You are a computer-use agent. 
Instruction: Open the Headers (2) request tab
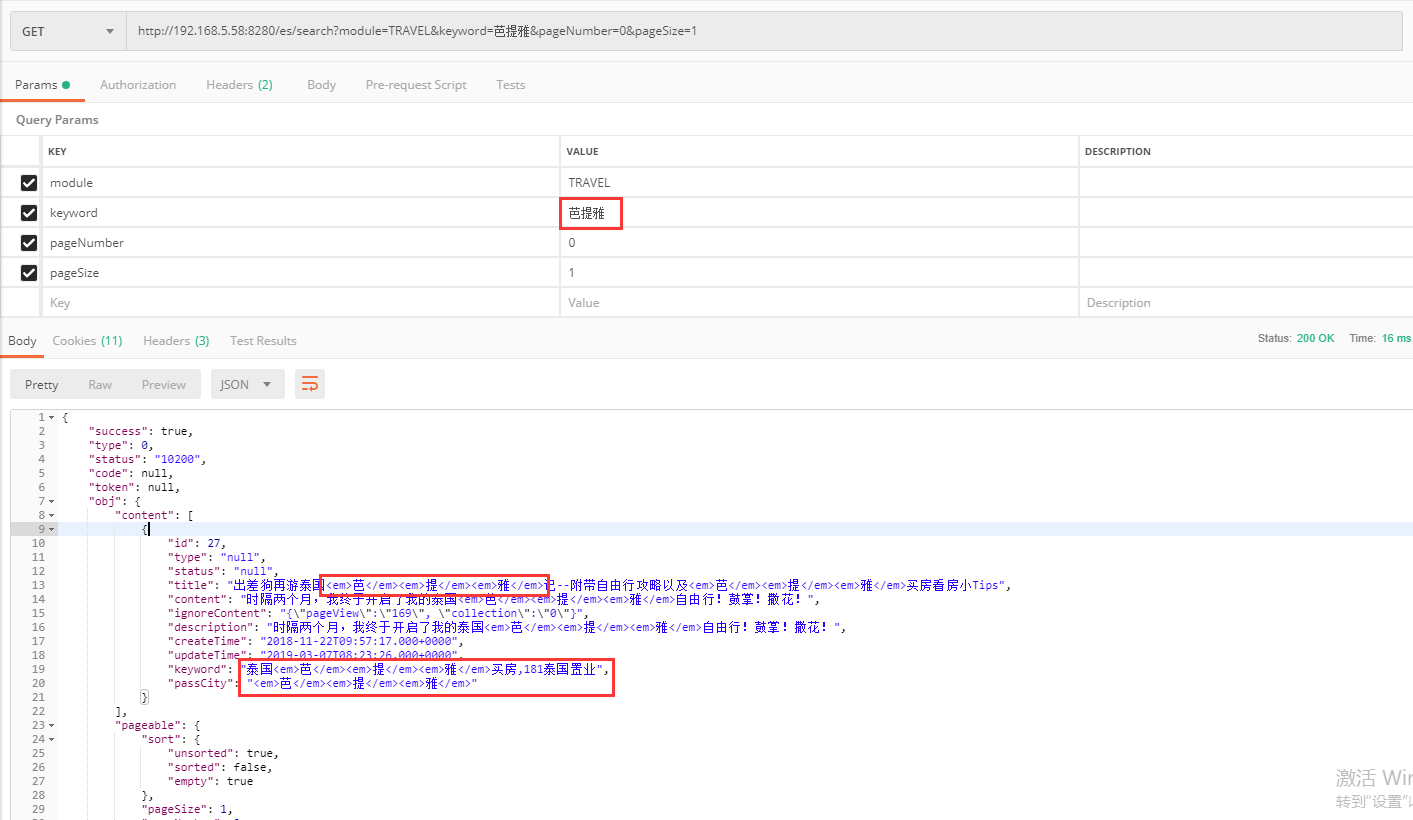click(x=238, y=84)
